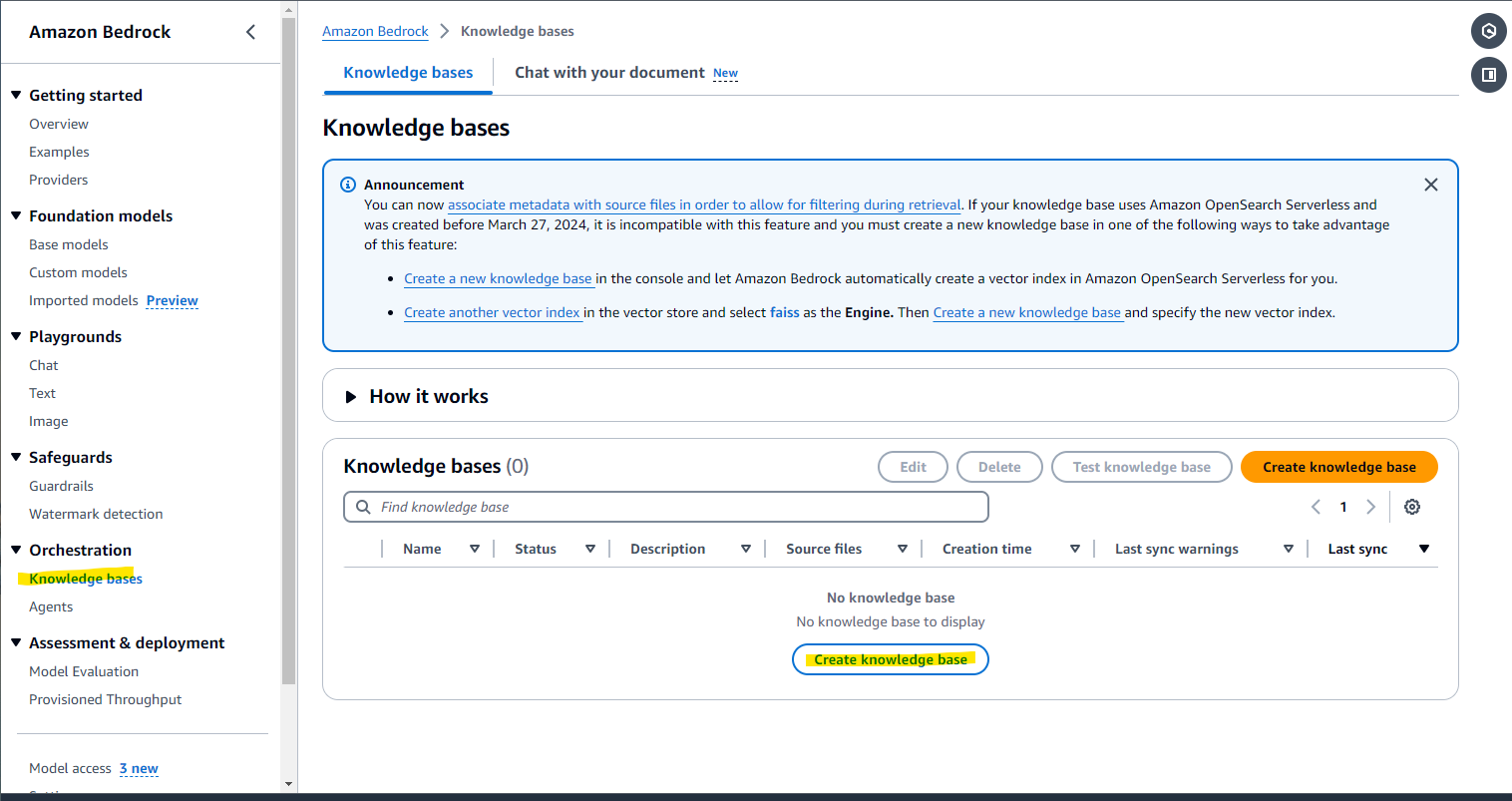Image resolution: width=1512 pixels, height=801 pixels.
Task: View the "3 new" Model access link
Action: 139,768
